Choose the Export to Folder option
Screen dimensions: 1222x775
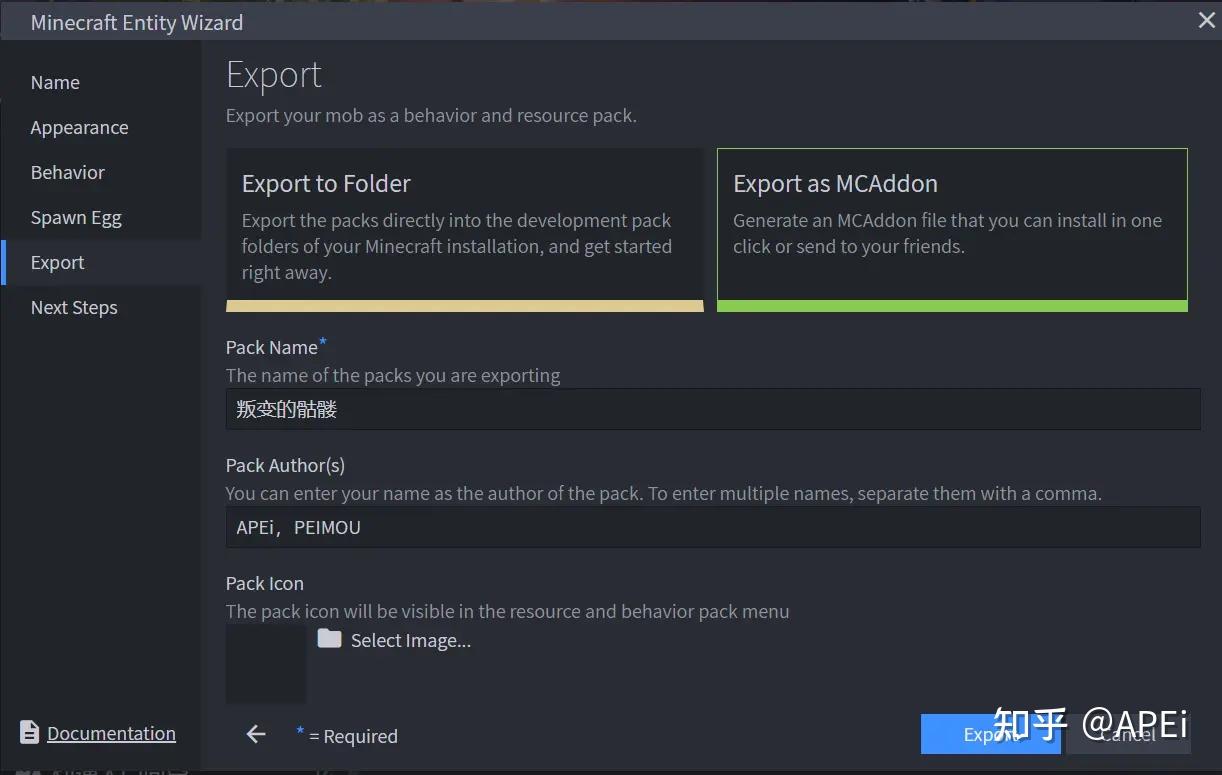tap(465, 230)
